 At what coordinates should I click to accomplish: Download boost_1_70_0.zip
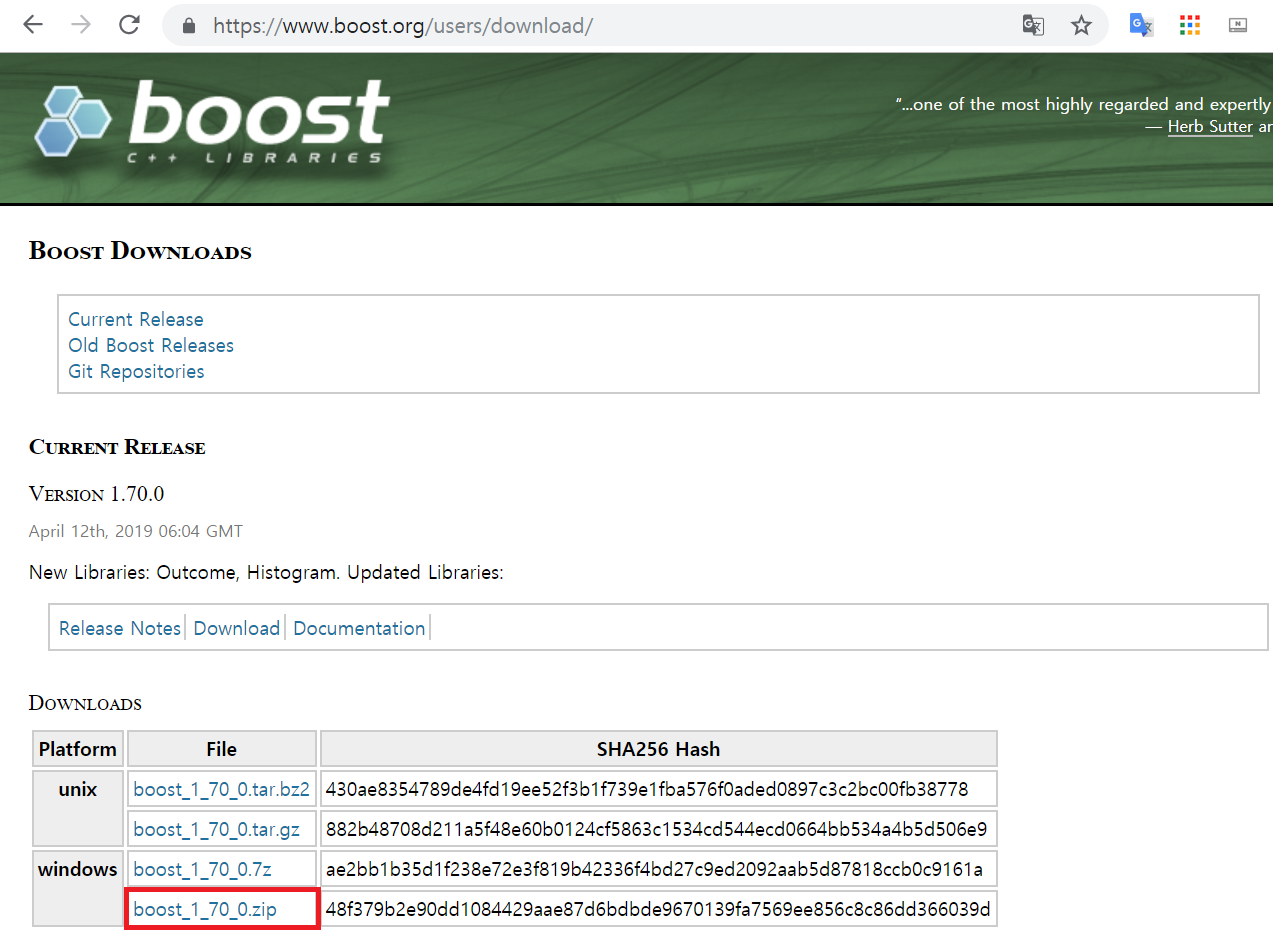205,909
